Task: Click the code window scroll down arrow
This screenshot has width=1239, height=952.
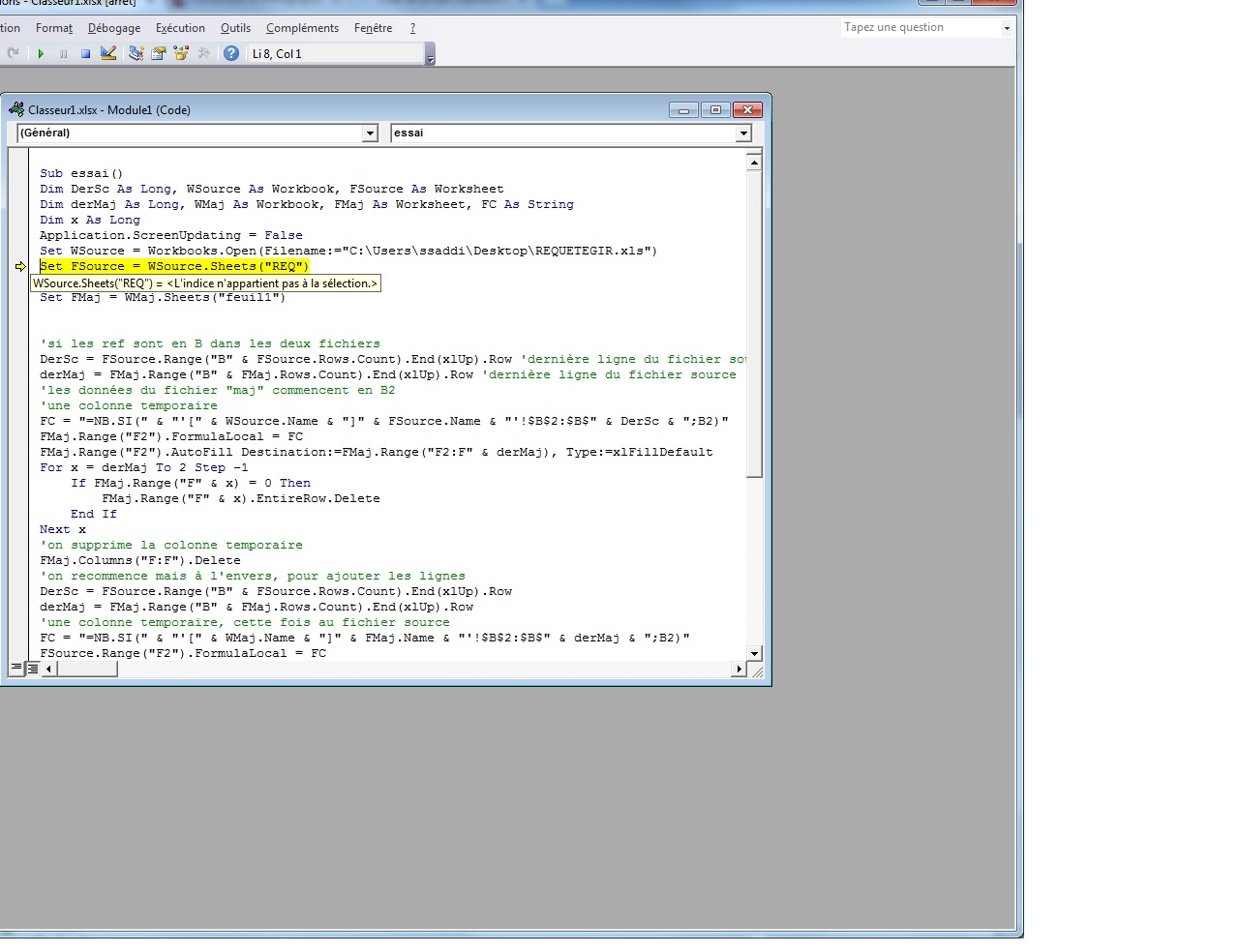Action: click(754, 653)
